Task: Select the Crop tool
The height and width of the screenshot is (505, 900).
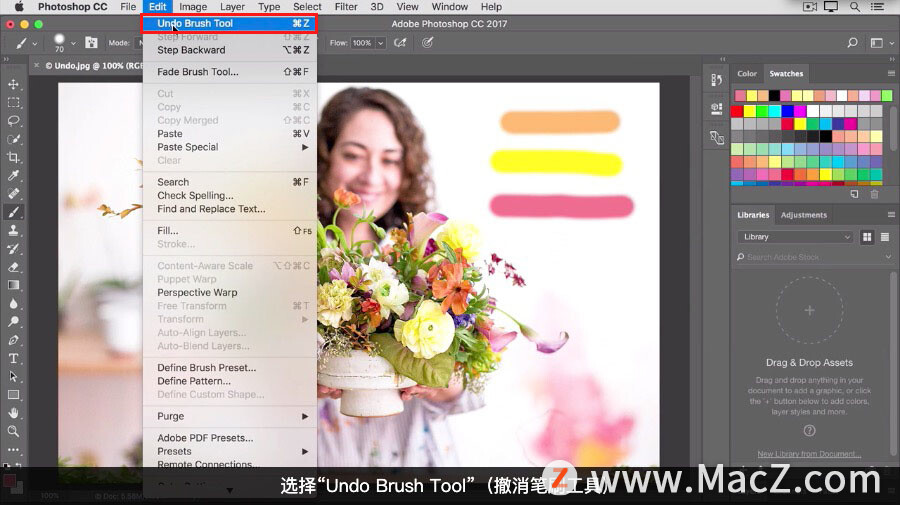Action: pyautogui.click(x=13, y=157)
